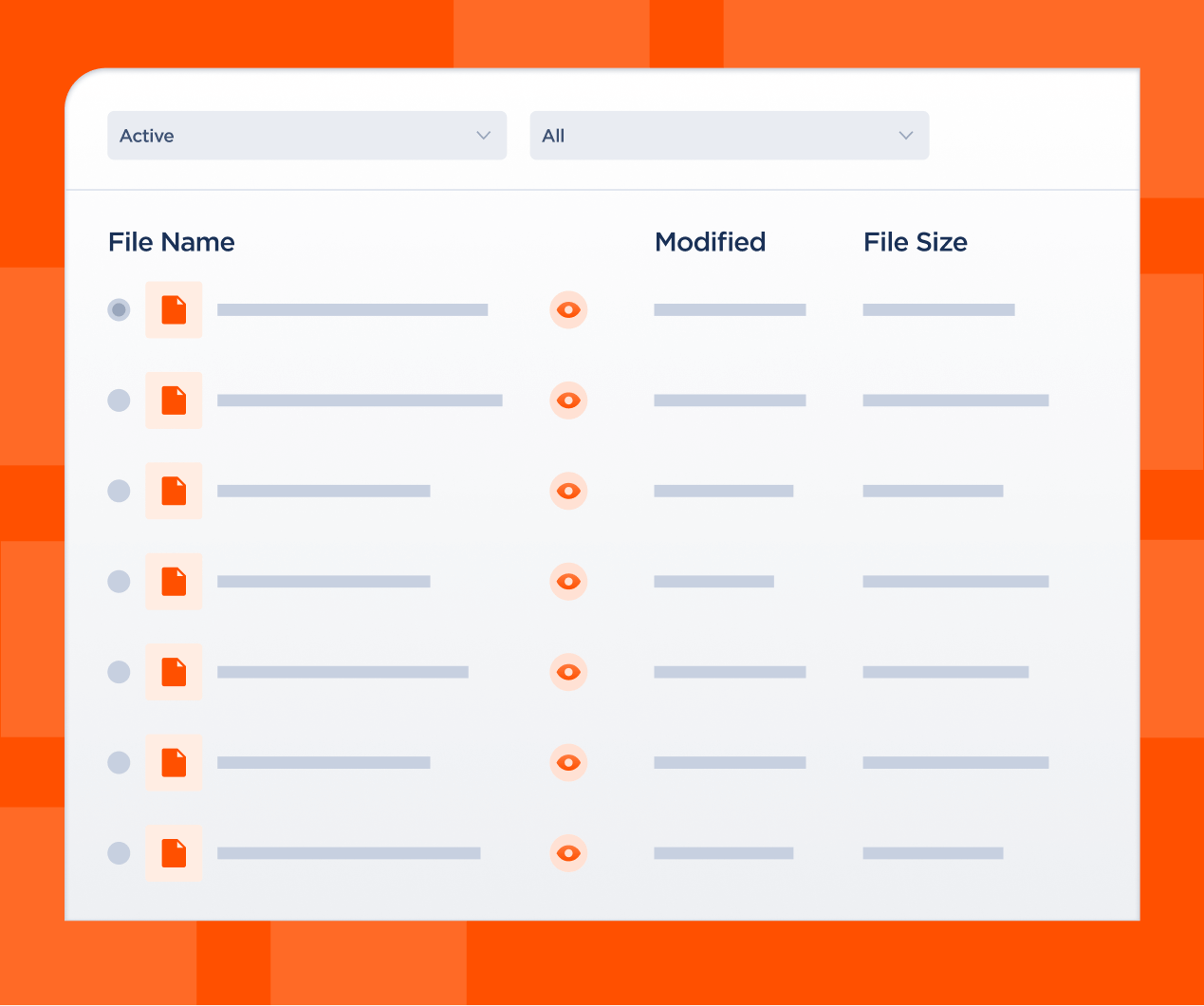Choose the second file's radio button
Viewport: 1204px width, 1006px height.
(119, 400)
